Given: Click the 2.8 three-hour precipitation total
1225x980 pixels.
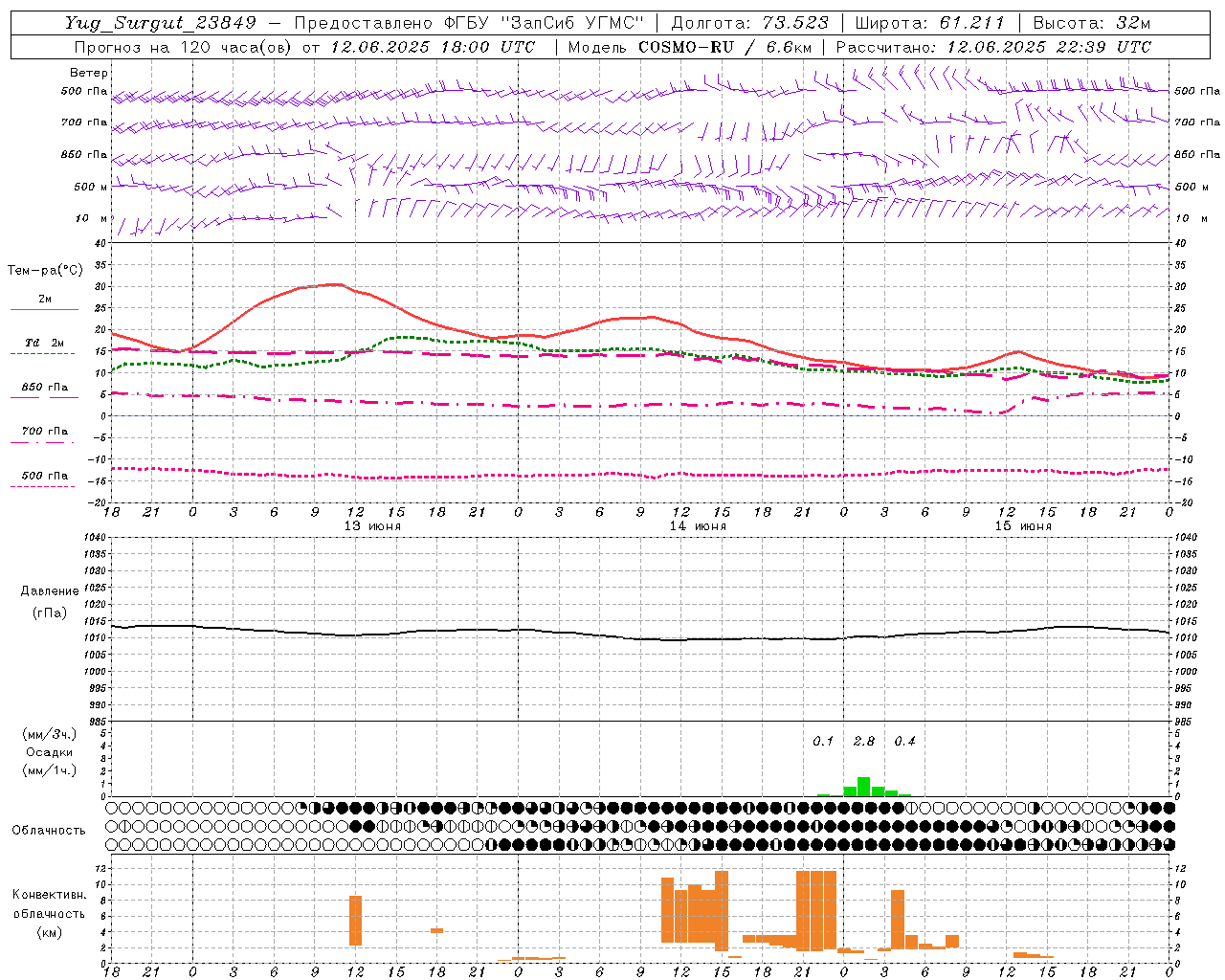Looking at the screenshot, I should pos(864,742).
